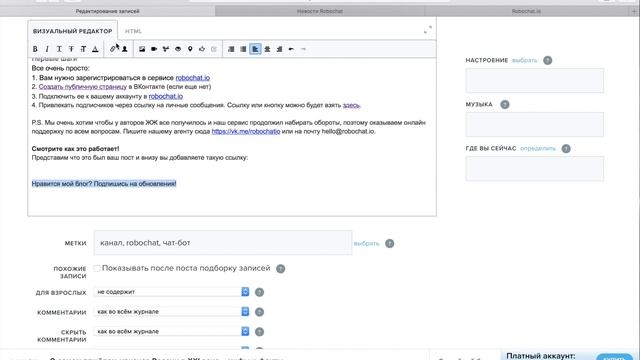Screen dimensions: 640x360
Task: Click выбрать next to Настроение
Action: (x=524, y=60)
